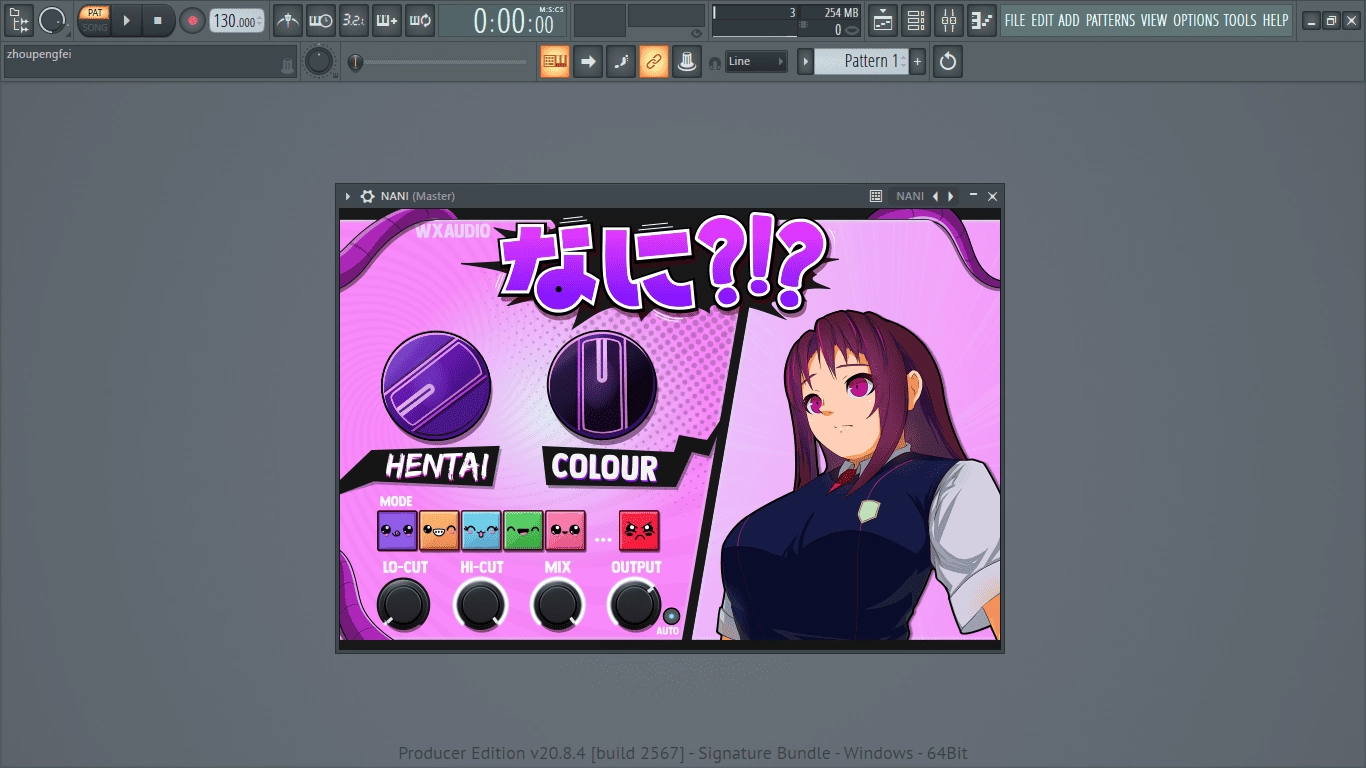Open the Piano roll icon
This screenshot has height=768, width=1366.
982,20
